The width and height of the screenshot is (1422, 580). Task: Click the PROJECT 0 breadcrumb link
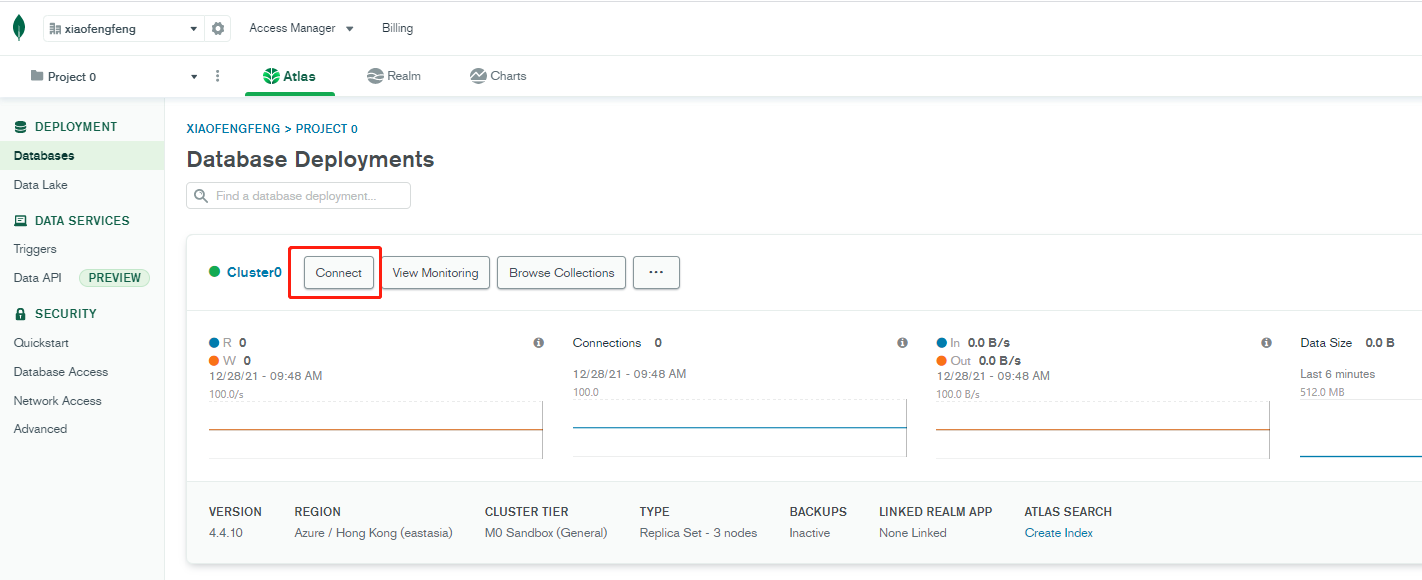(x=327, y=129)
